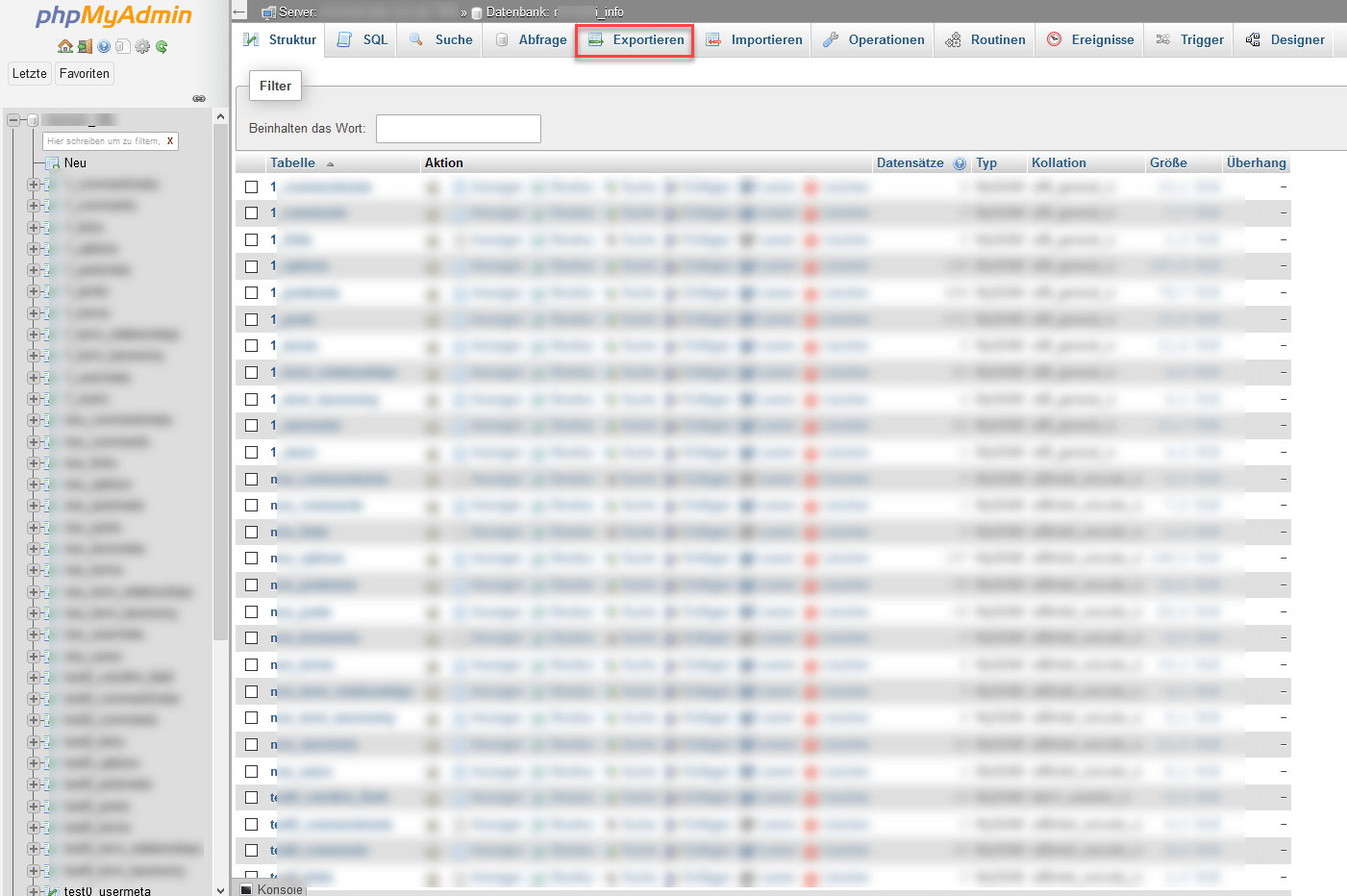Image resolution: width=1347 pixels, height=896 pixels.
Task: Open the Struktur tab
Action: 280,39
